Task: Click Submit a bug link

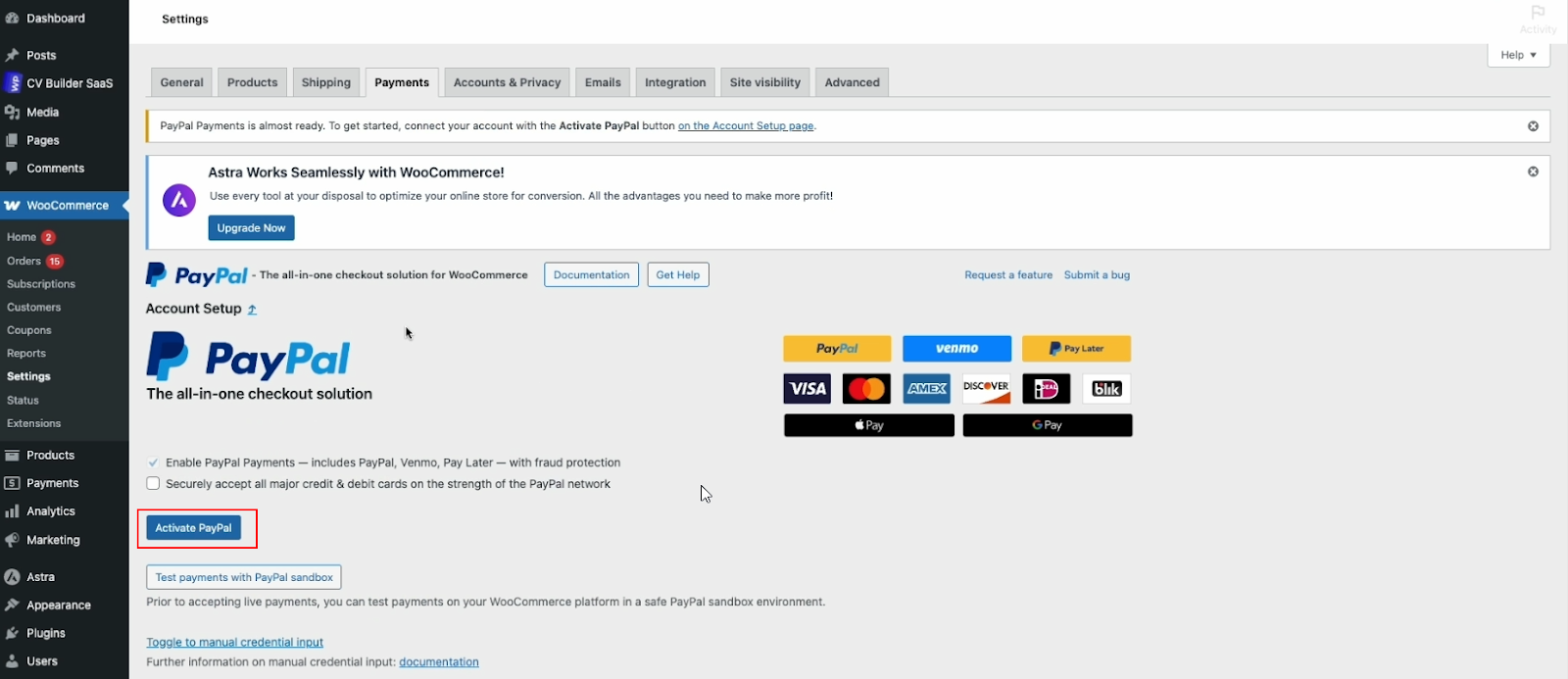Action: click(x=1097, y=275)
